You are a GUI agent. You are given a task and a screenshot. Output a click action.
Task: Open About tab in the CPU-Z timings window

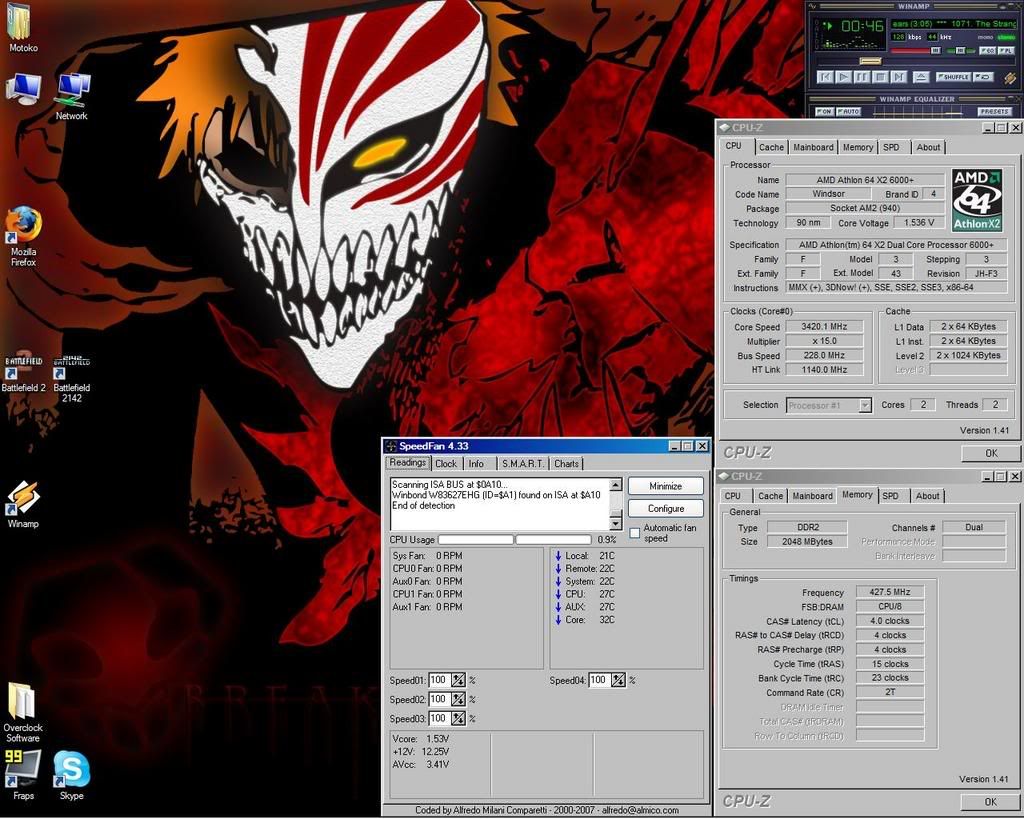tap(927, 496)
